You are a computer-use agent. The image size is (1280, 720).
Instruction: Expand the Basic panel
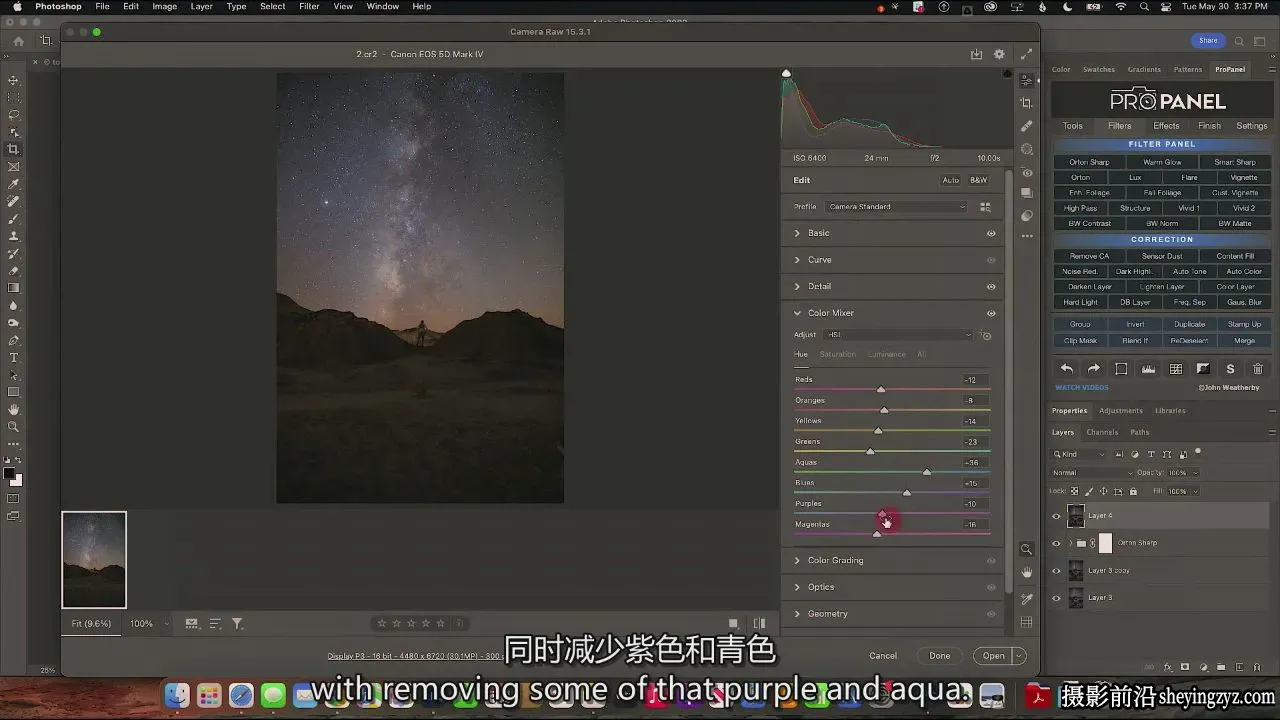(x=797, y=233)
